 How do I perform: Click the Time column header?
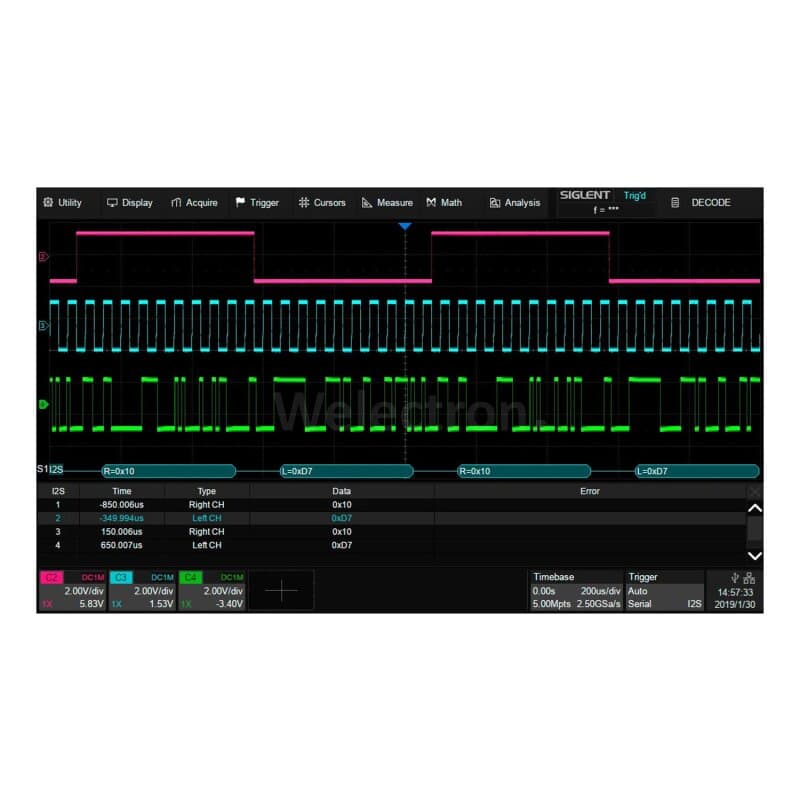tap(121, 491)
